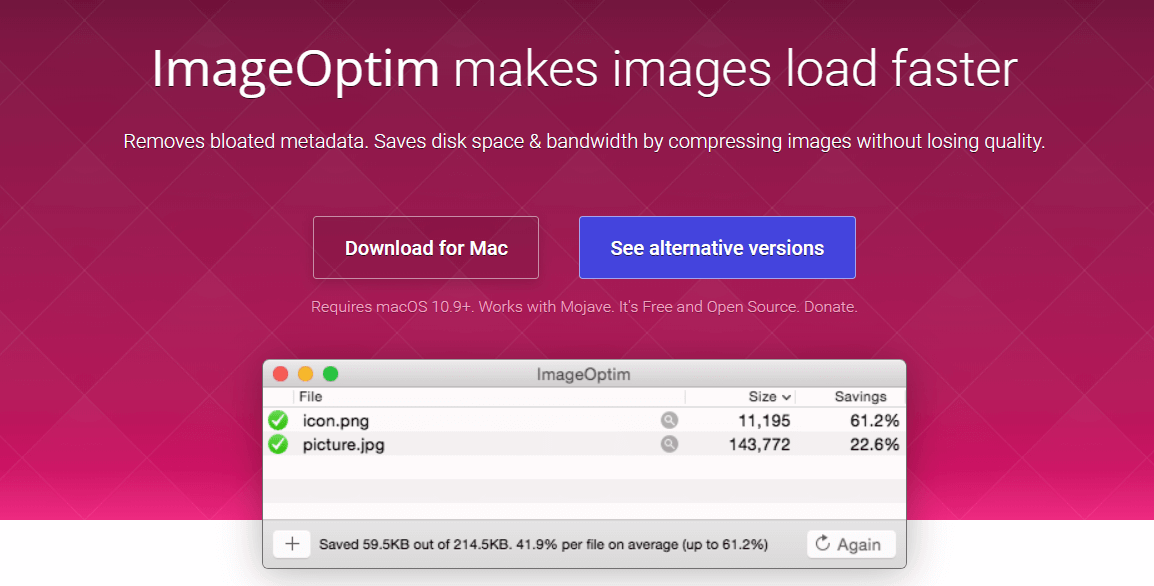
Task: Sort list by the Savings column header
Action: pyautogui.click(x=860, y=397)
